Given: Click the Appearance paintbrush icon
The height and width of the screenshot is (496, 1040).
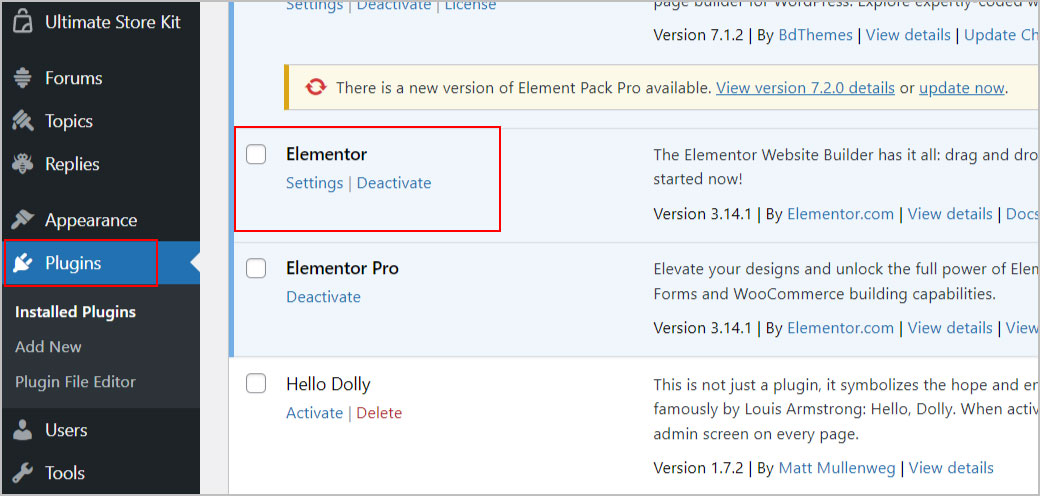Looking at the screenshot, I should (22, 220).
